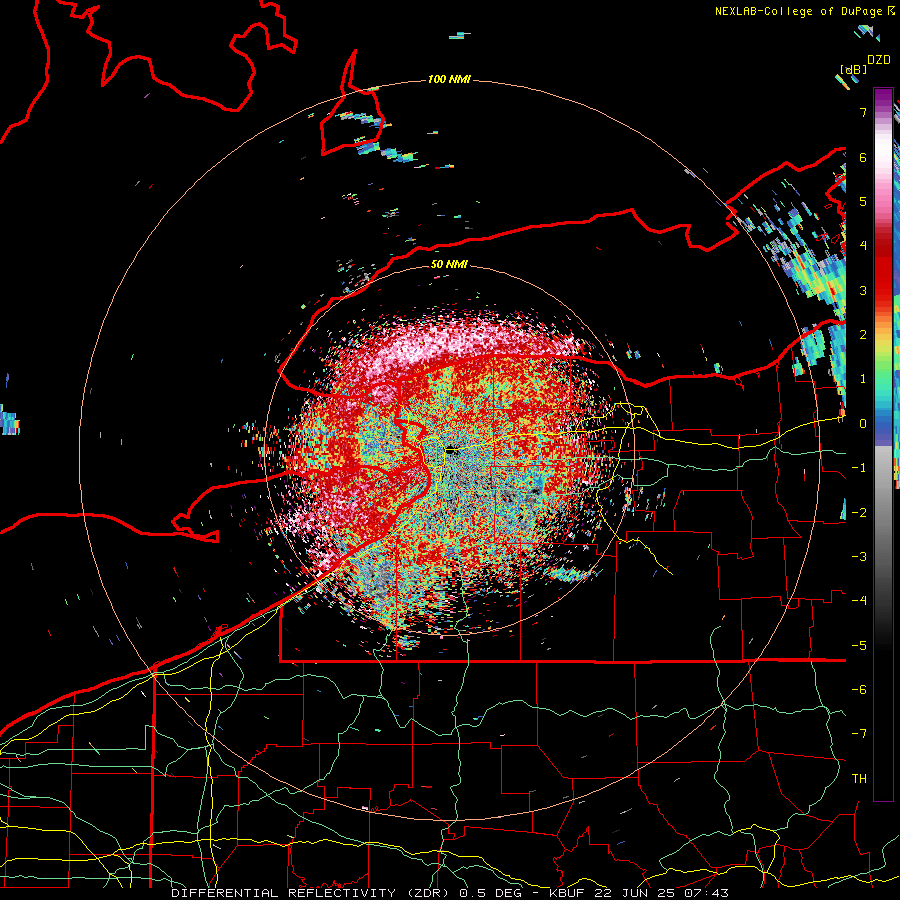Screen dimensions: 900x900
Task: Click the 3 tick label on the scale
Action: [x=863, y=290]
